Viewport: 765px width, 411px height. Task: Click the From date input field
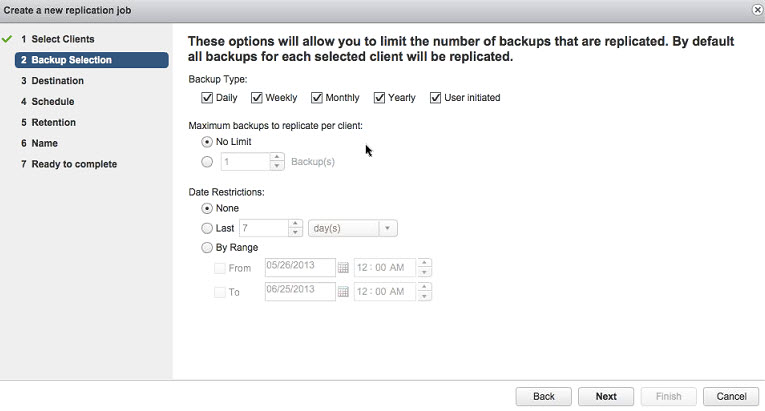[x=300, y=267]
